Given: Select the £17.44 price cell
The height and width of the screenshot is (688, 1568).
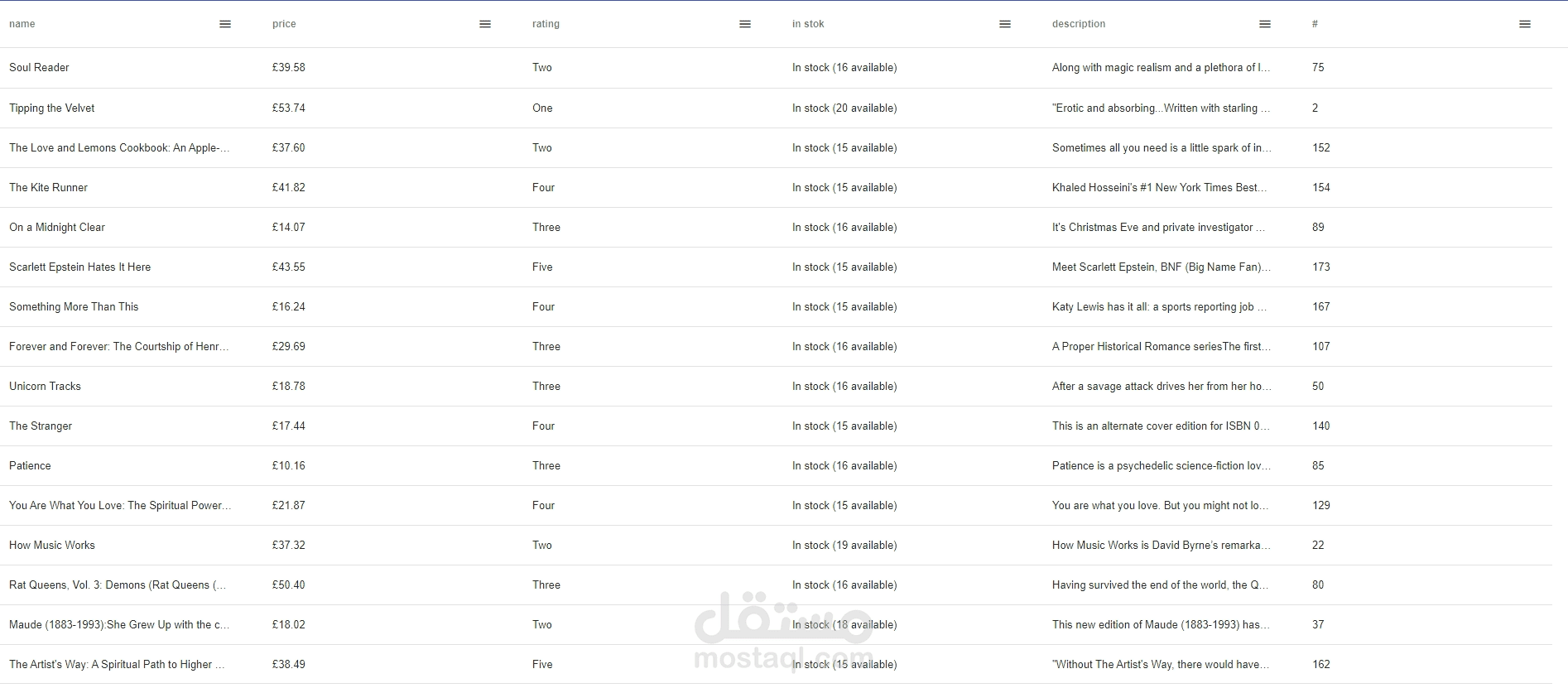Looking at the screenshot, I should tap(288, 426).
